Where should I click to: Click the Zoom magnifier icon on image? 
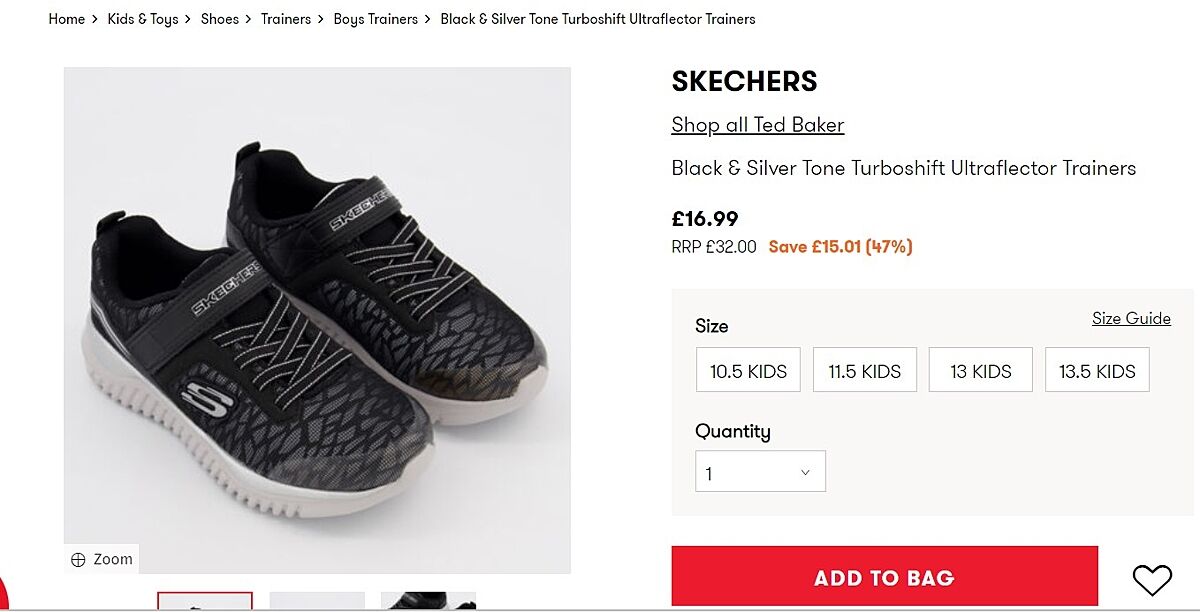tap(78, 560)
